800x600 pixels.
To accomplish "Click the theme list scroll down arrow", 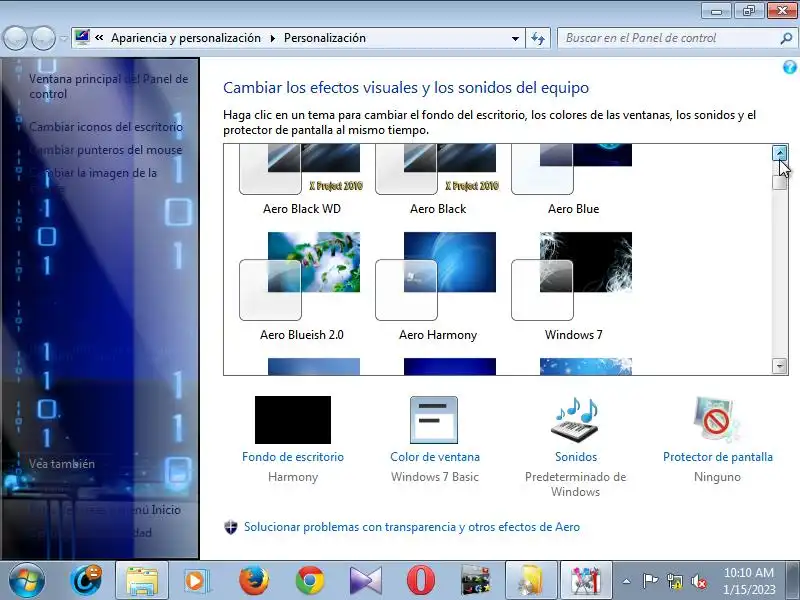I will coord(780,366).
